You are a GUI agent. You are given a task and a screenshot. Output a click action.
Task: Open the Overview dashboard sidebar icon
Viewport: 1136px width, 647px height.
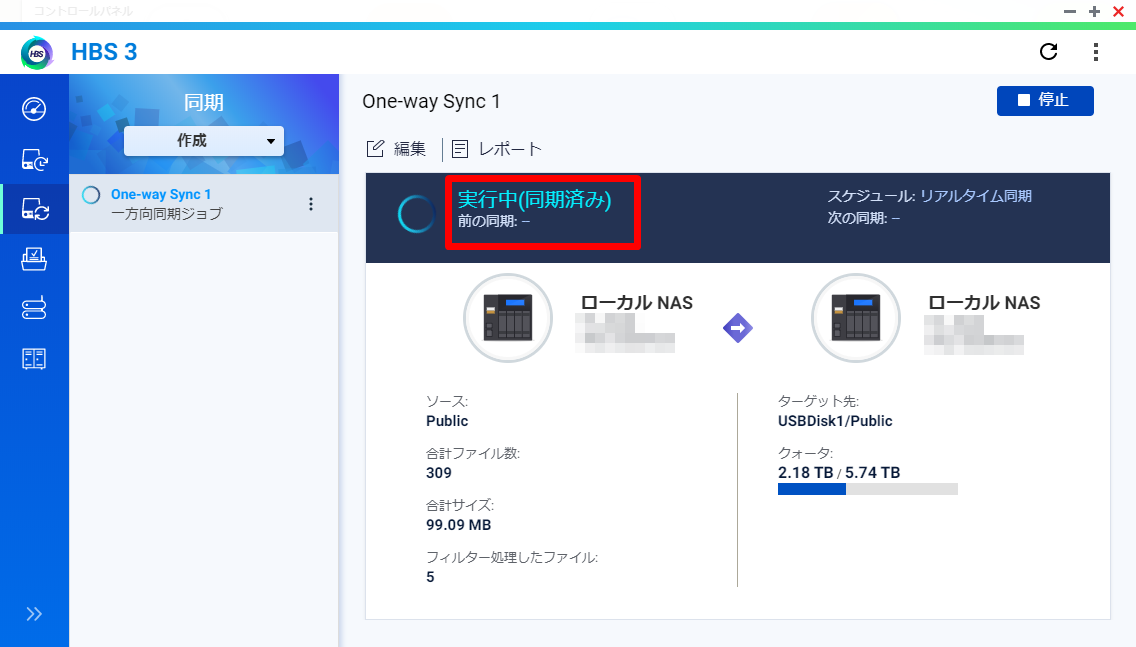tap(34, 109)
